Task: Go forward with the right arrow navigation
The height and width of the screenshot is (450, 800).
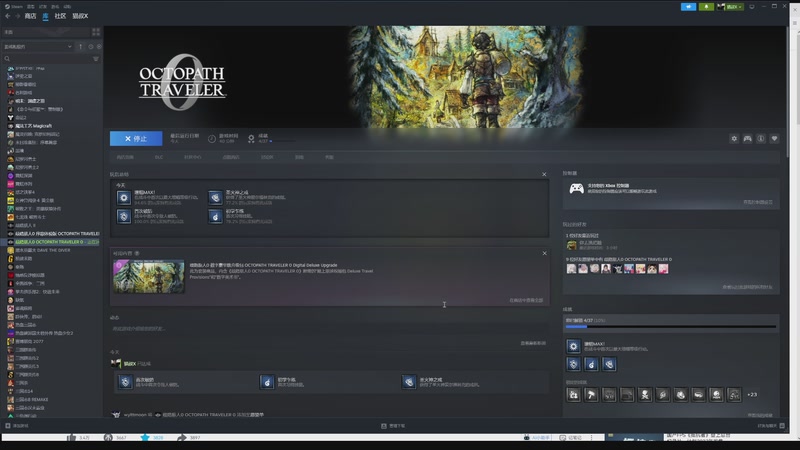Action: pos(17,16)
